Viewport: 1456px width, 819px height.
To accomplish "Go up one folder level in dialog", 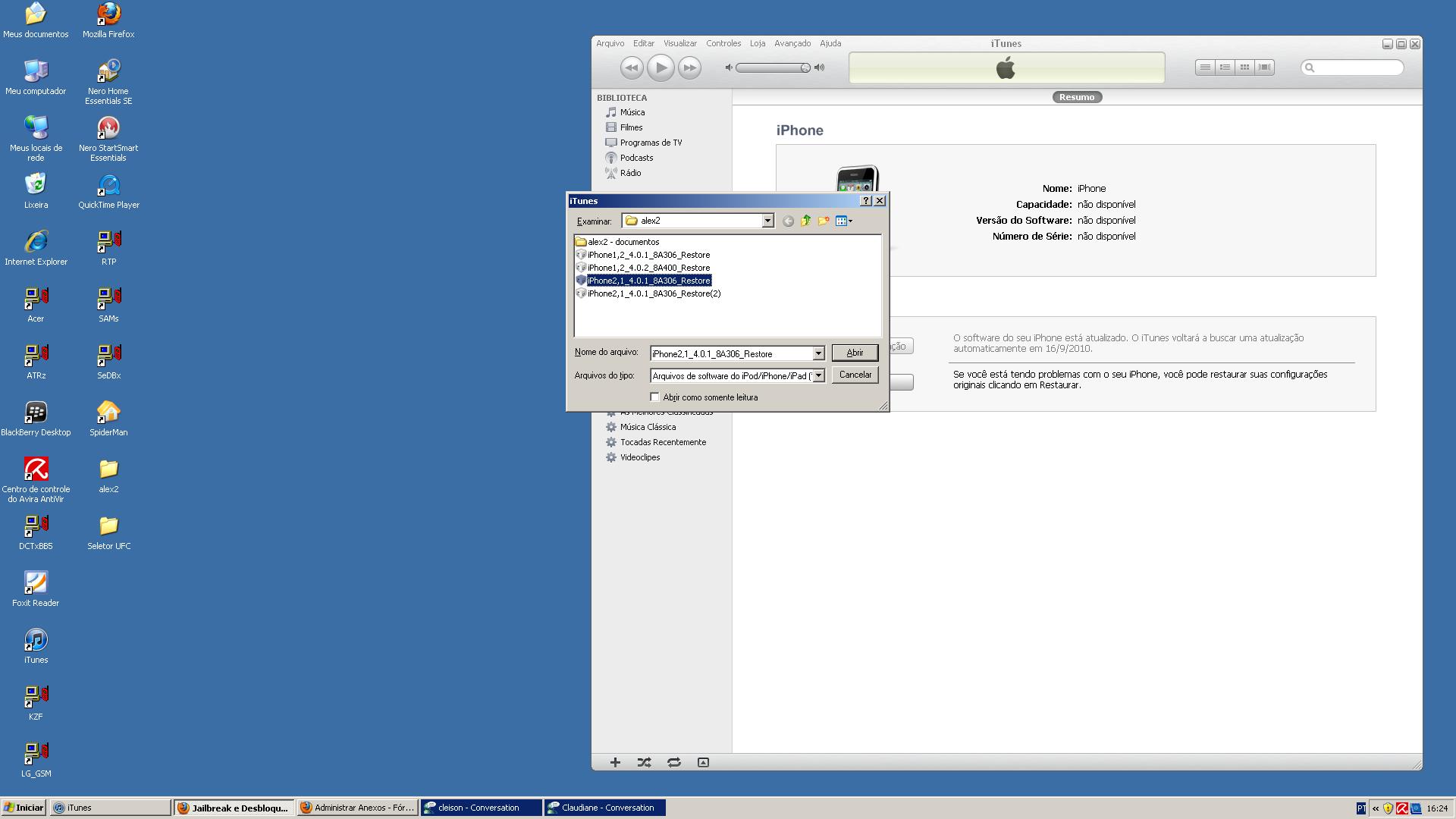I will coord(805,221).
